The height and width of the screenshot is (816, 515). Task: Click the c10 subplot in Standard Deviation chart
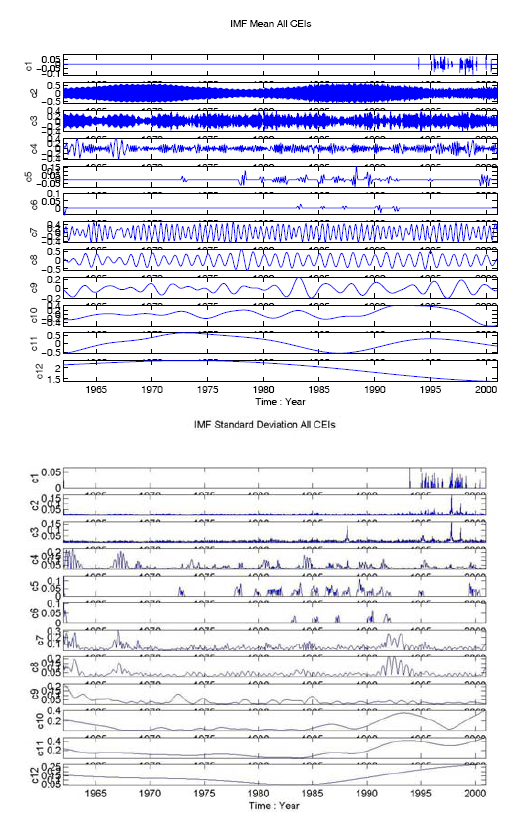[275, 721]
